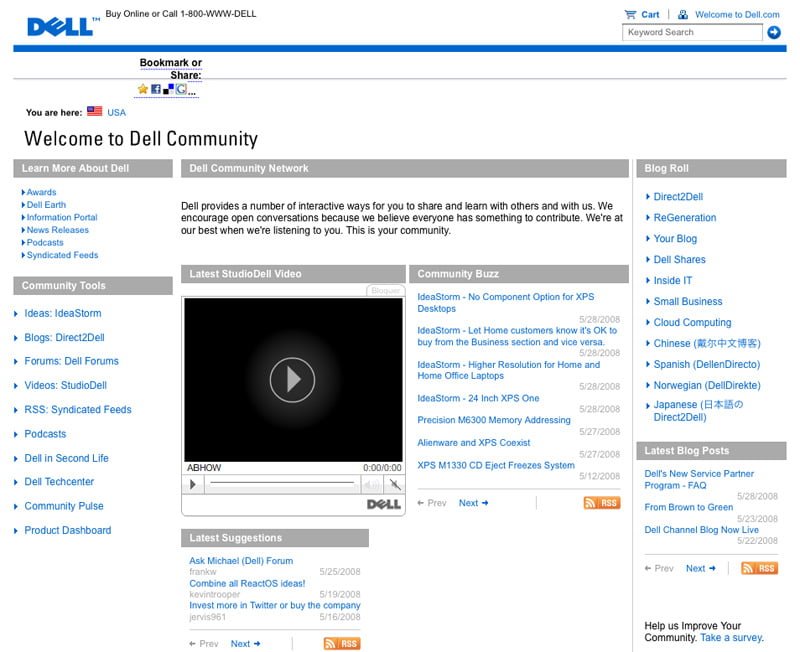Click the Dell logo in header

(63, 27)
